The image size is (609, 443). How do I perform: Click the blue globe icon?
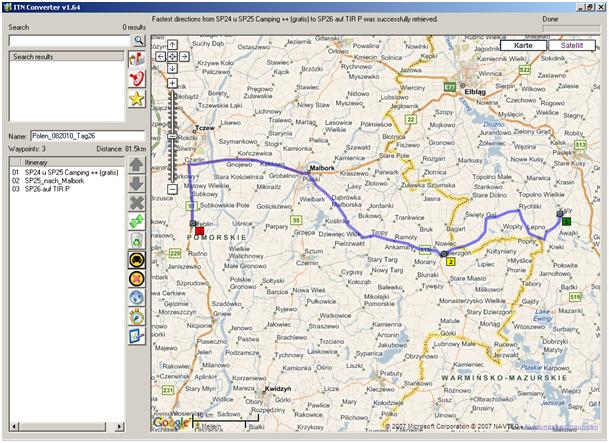click(x=137, y=298)
